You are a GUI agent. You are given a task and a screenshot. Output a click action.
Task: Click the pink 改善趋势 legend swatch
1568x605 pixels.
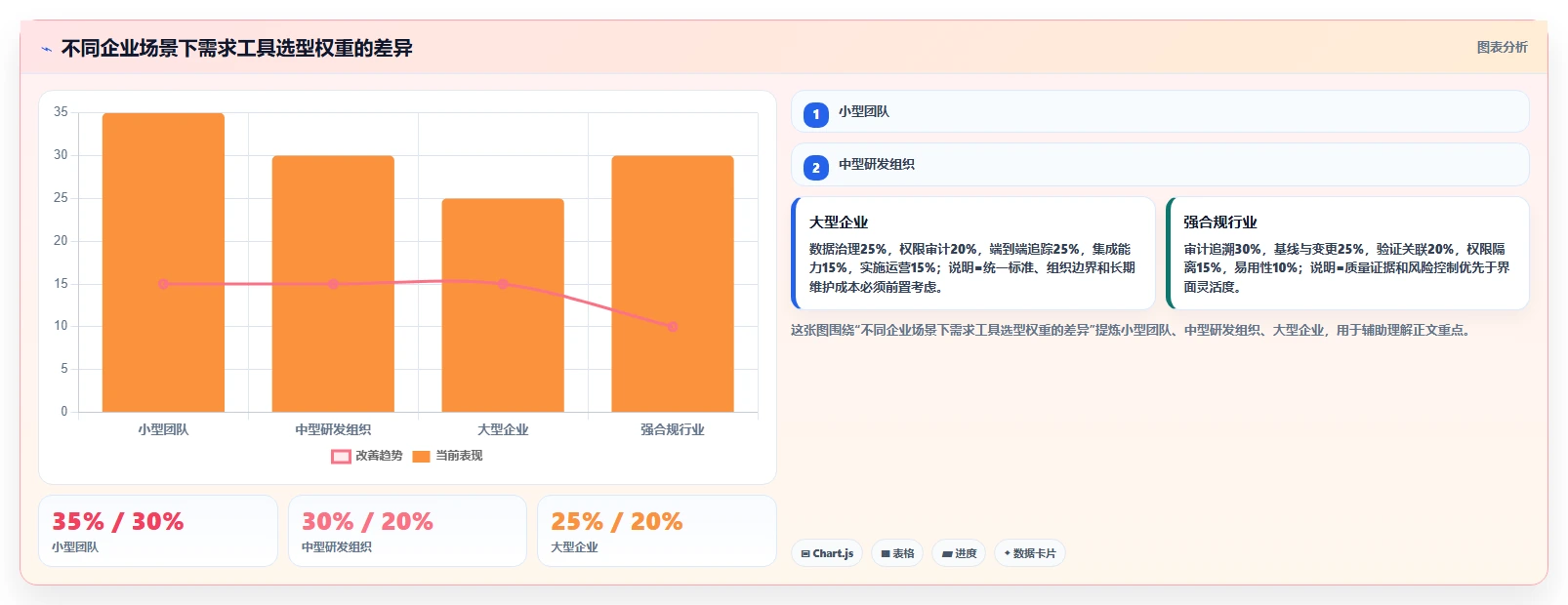pyautogui.click(x=341, y=457)
